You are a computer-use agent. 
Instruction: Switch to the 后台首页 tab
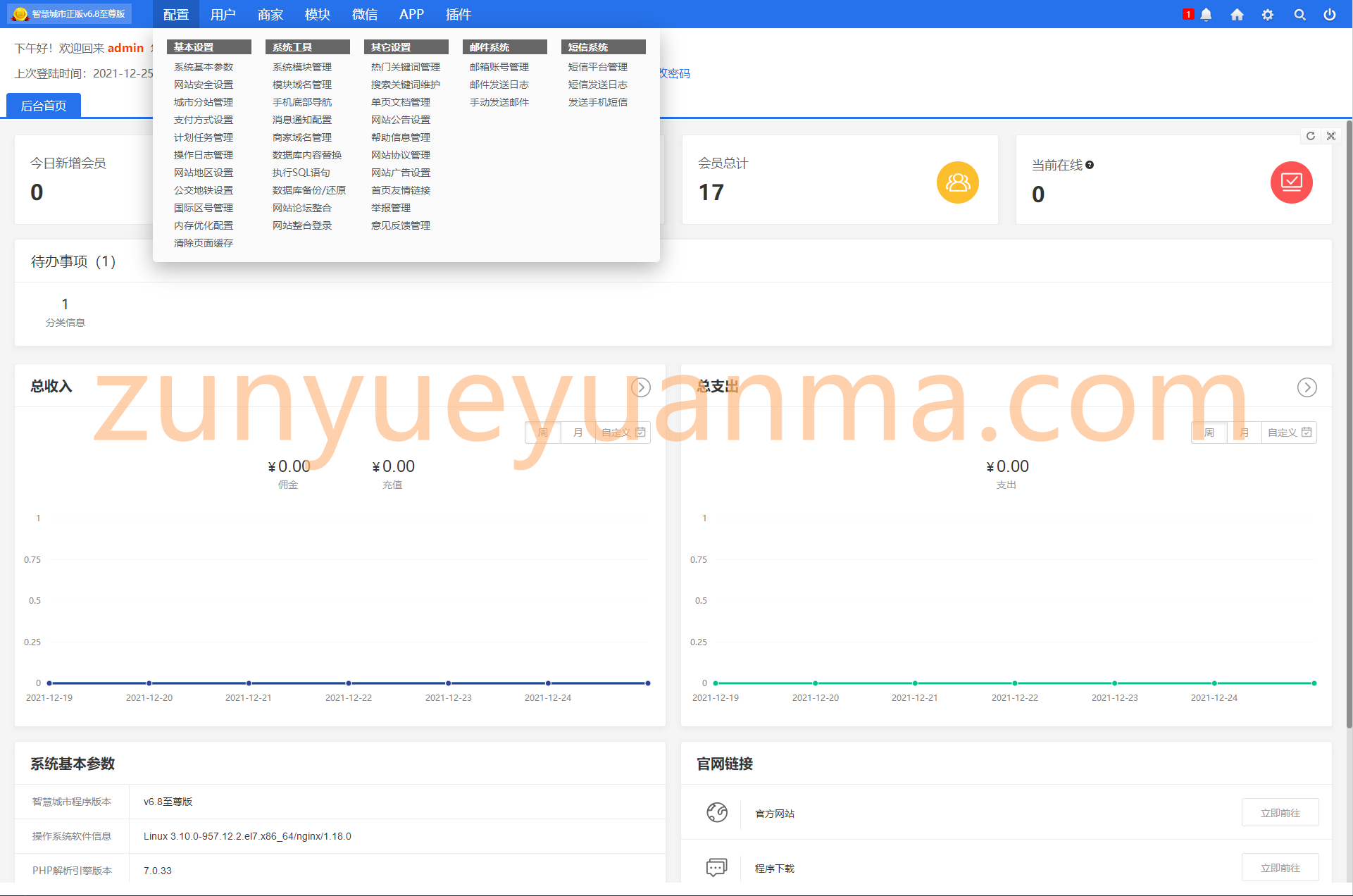[44, 106]
